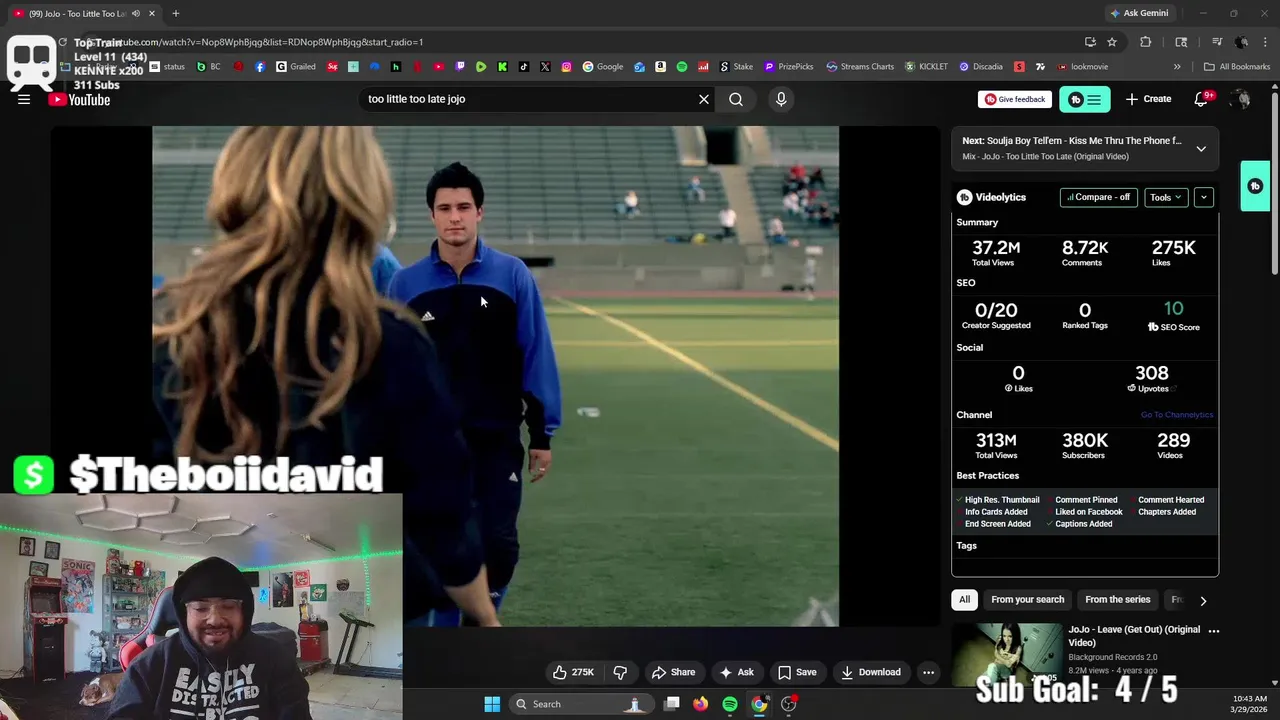Dislike the video with thumbs down

620,672
